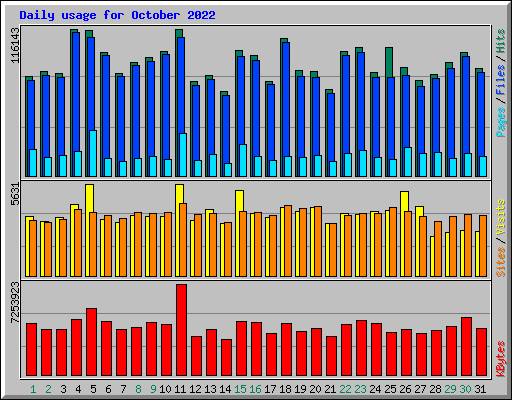Click day 13 on the x-axis
The width and height of the screenshot is (512, 400).
[x=210, y=389]
